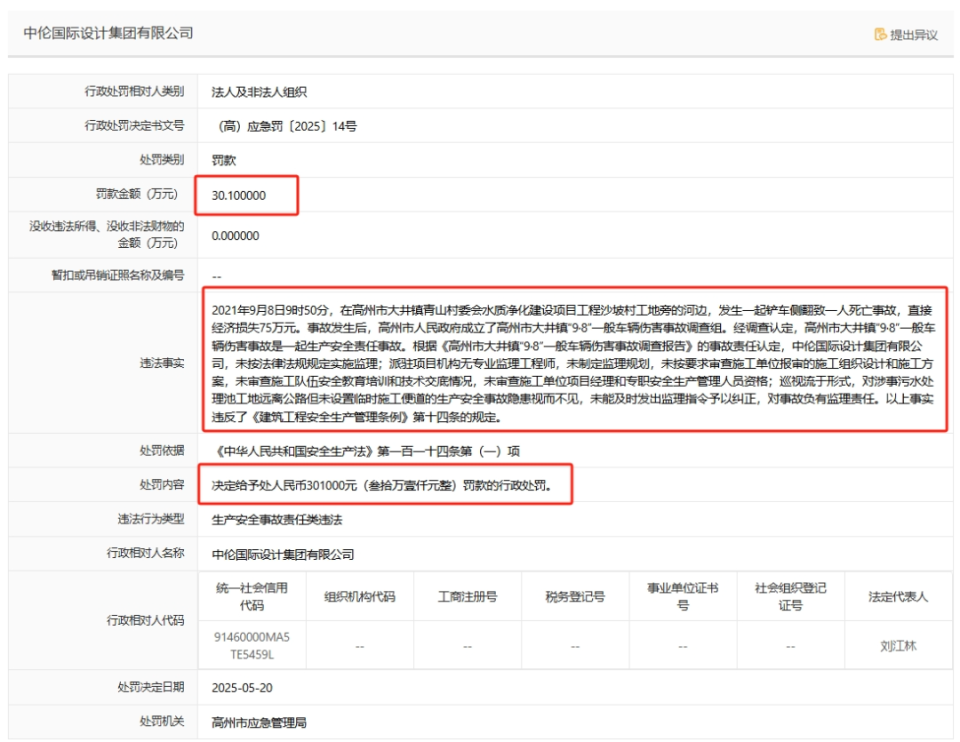
Task: Click the 违法事实 row label
Action: click(x=162, y=363)
